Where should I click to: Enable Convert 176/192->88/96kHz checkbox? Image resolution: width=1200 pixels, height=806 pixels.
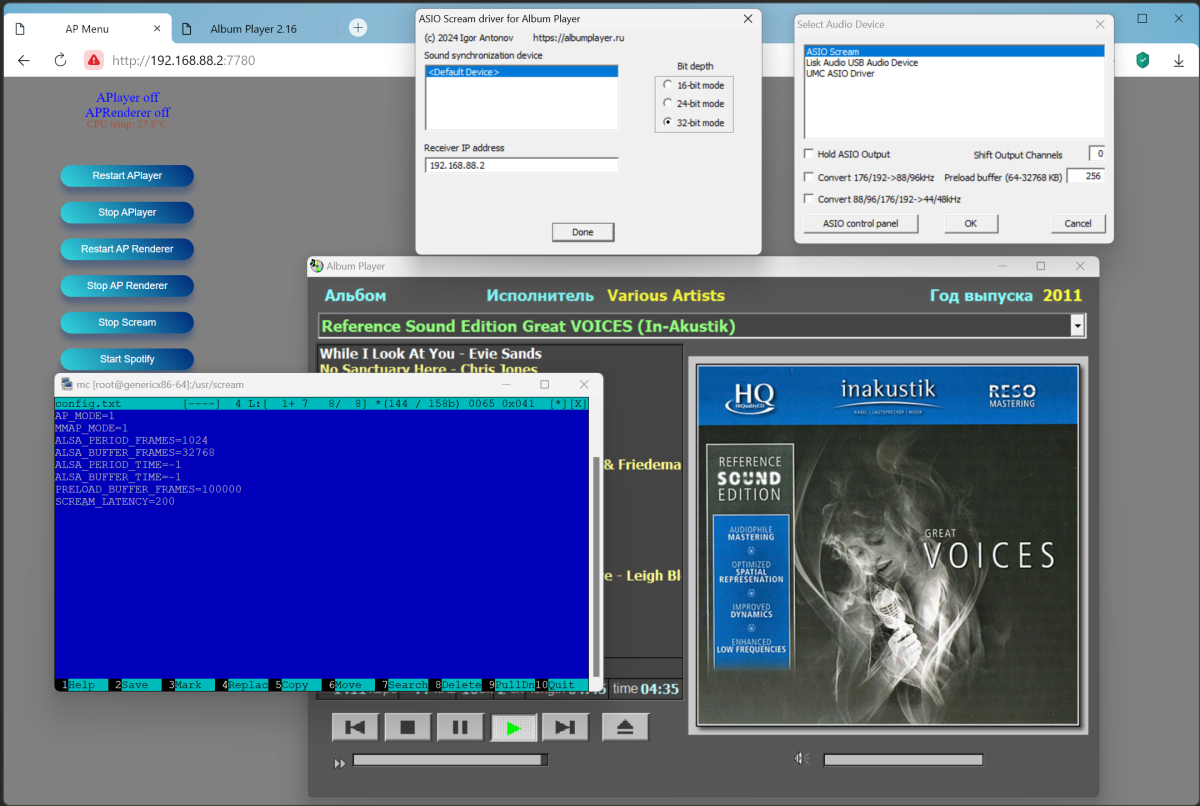[x=809, y=177]
